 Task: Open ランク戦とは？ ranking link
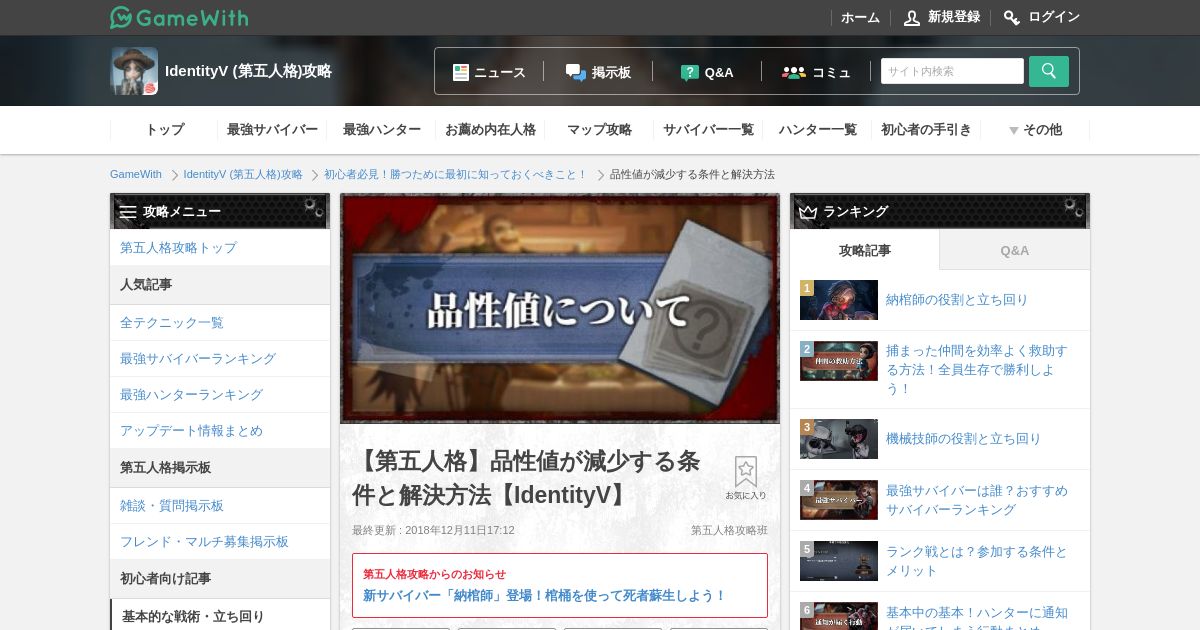(977, 561)
